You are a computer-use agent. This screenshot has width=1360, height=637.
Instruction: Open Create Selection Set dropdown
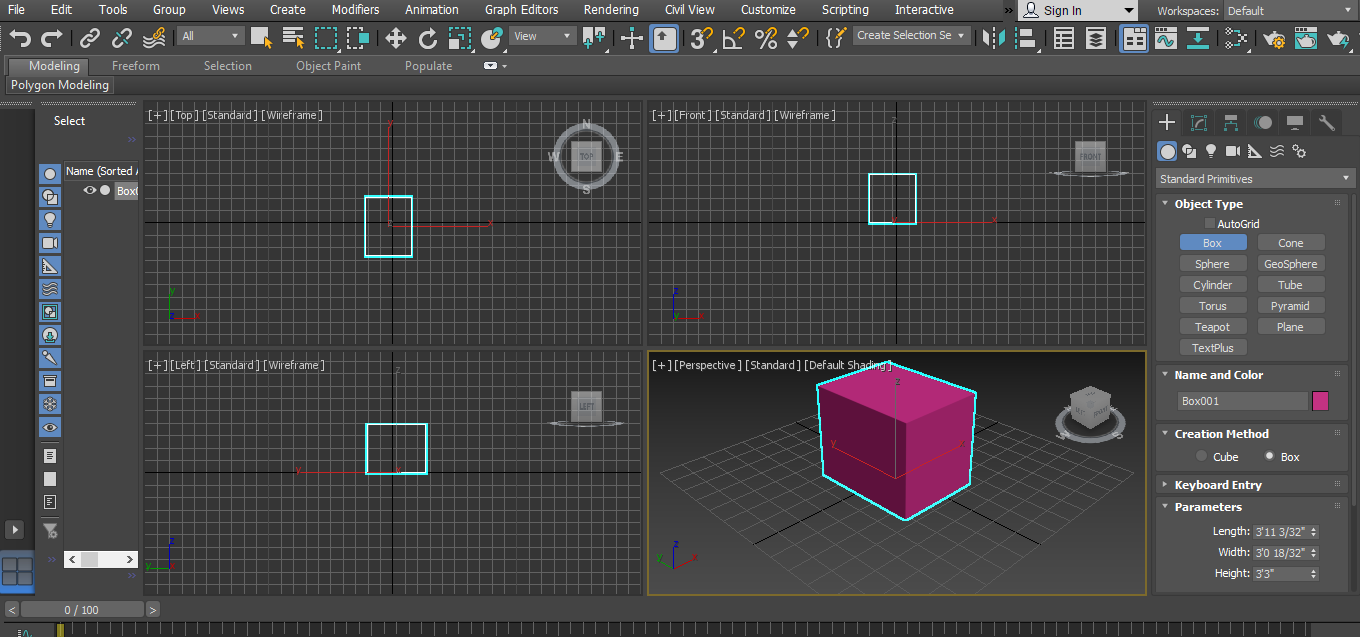[912, 35]
